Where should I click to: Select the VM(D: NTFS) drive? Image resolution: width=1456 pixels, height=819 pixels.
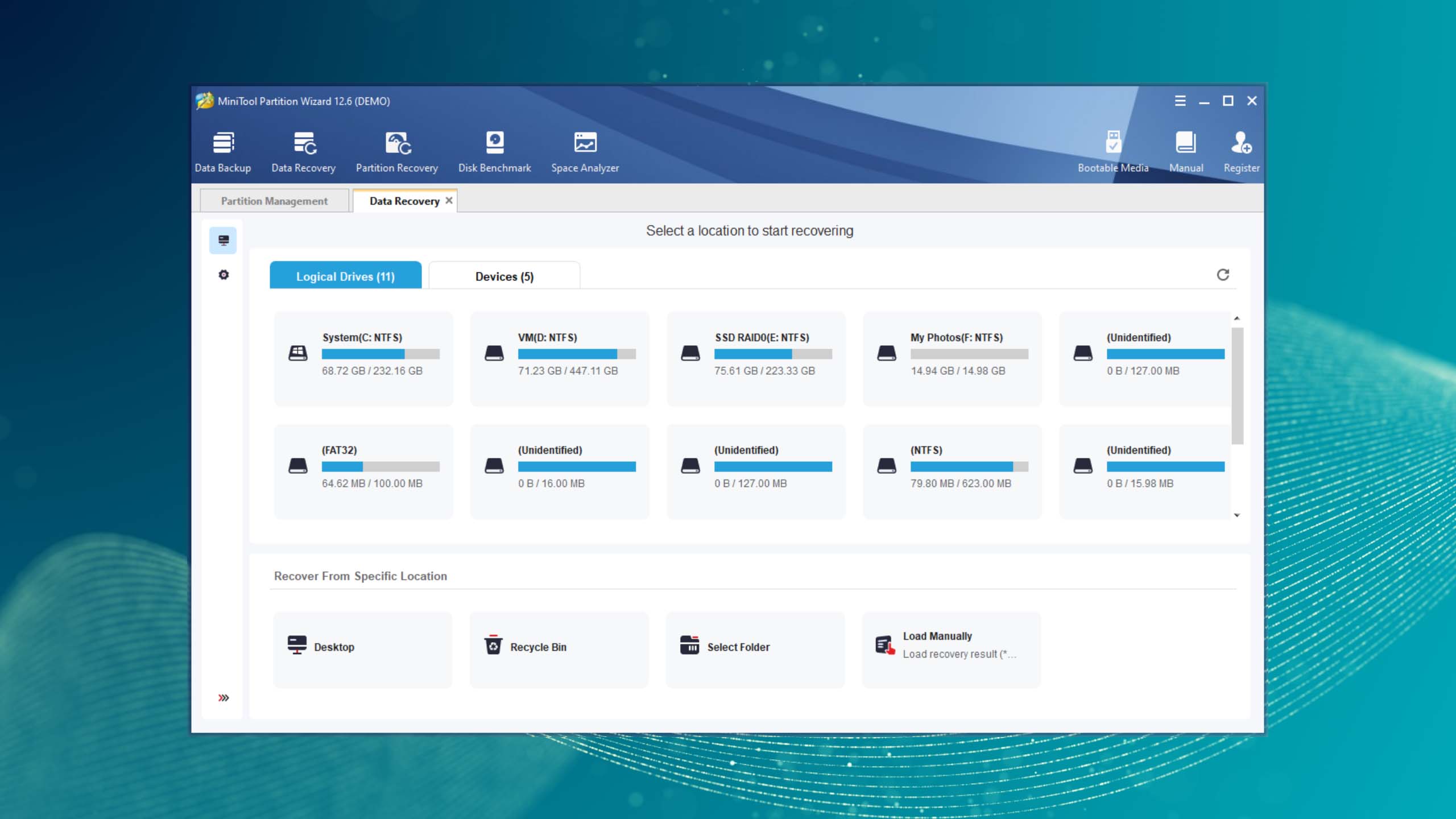(x=560, y=358)
